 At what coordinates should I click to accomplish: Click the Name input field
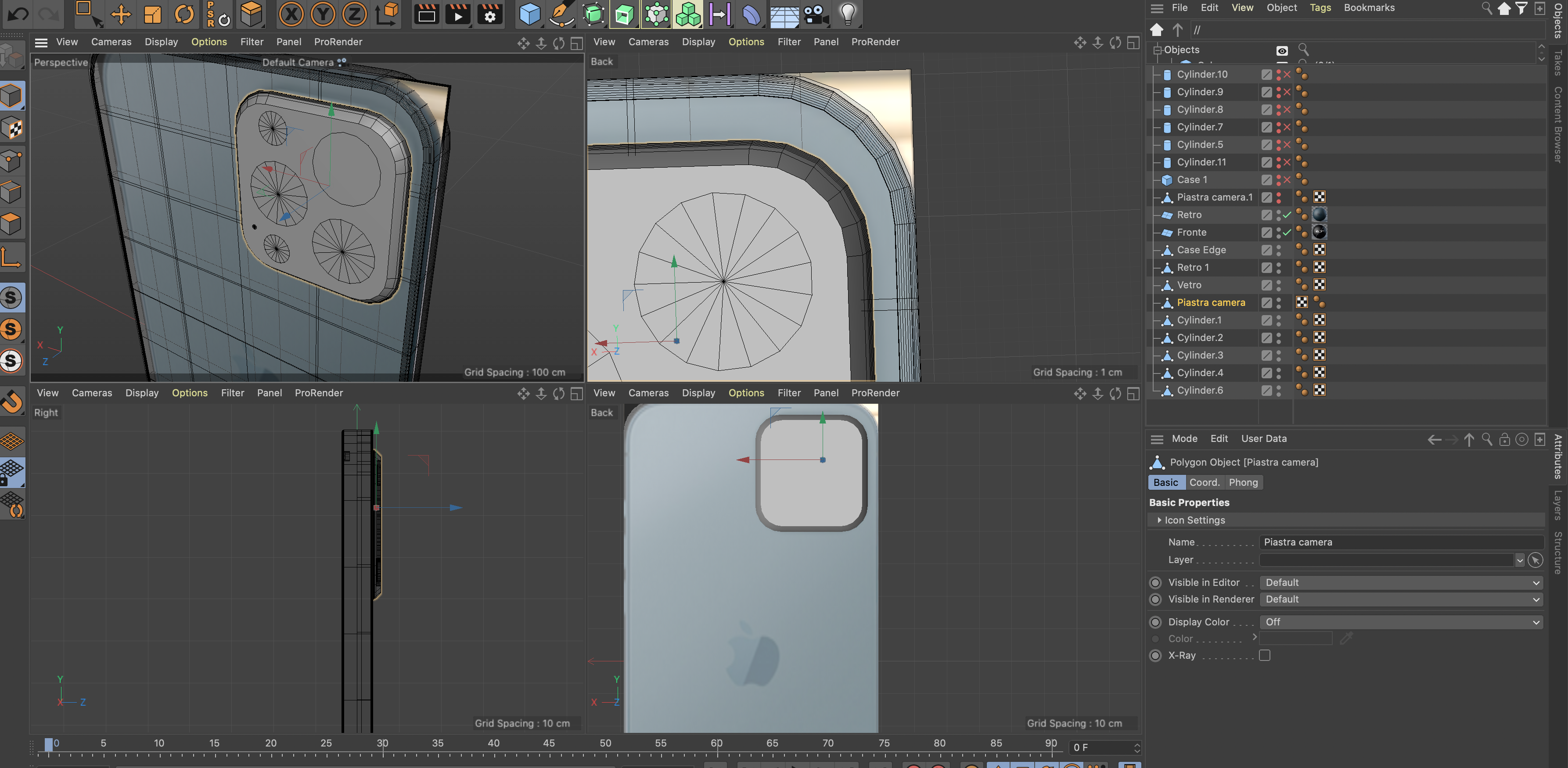(1400, 542)
